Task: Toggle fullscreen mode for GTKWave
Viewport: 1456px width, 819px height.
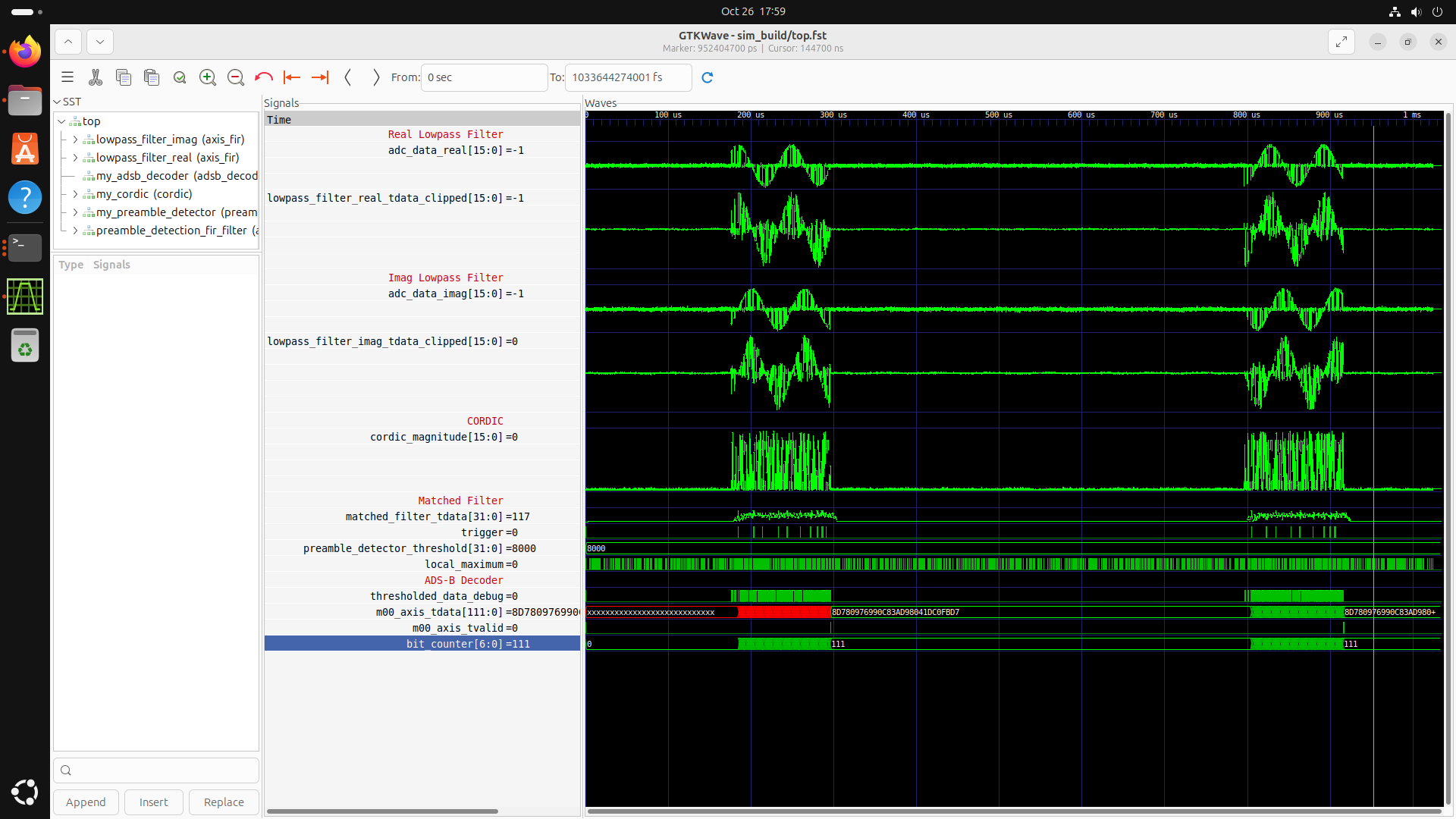Action: pos(1341,42)
